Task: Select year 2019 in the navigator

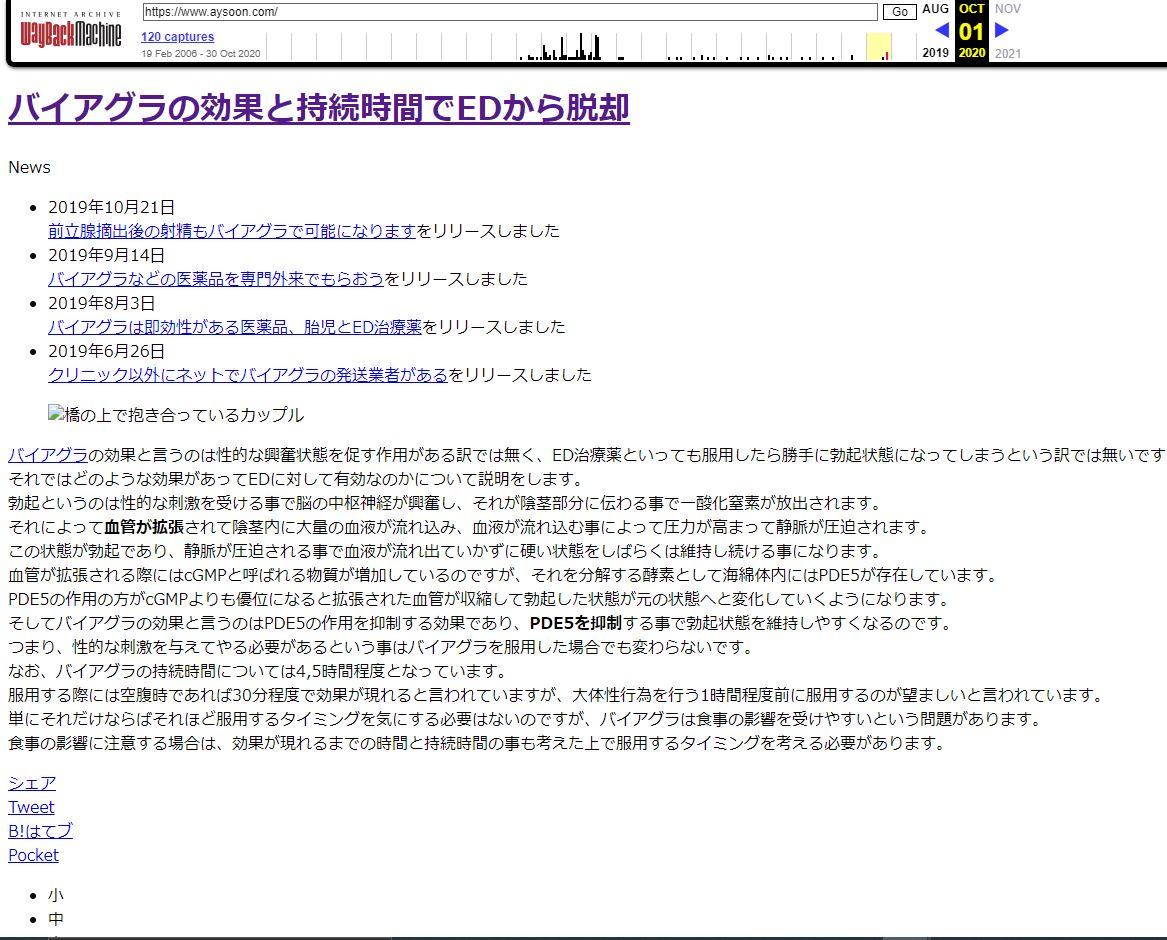Action: click(936, 53)
